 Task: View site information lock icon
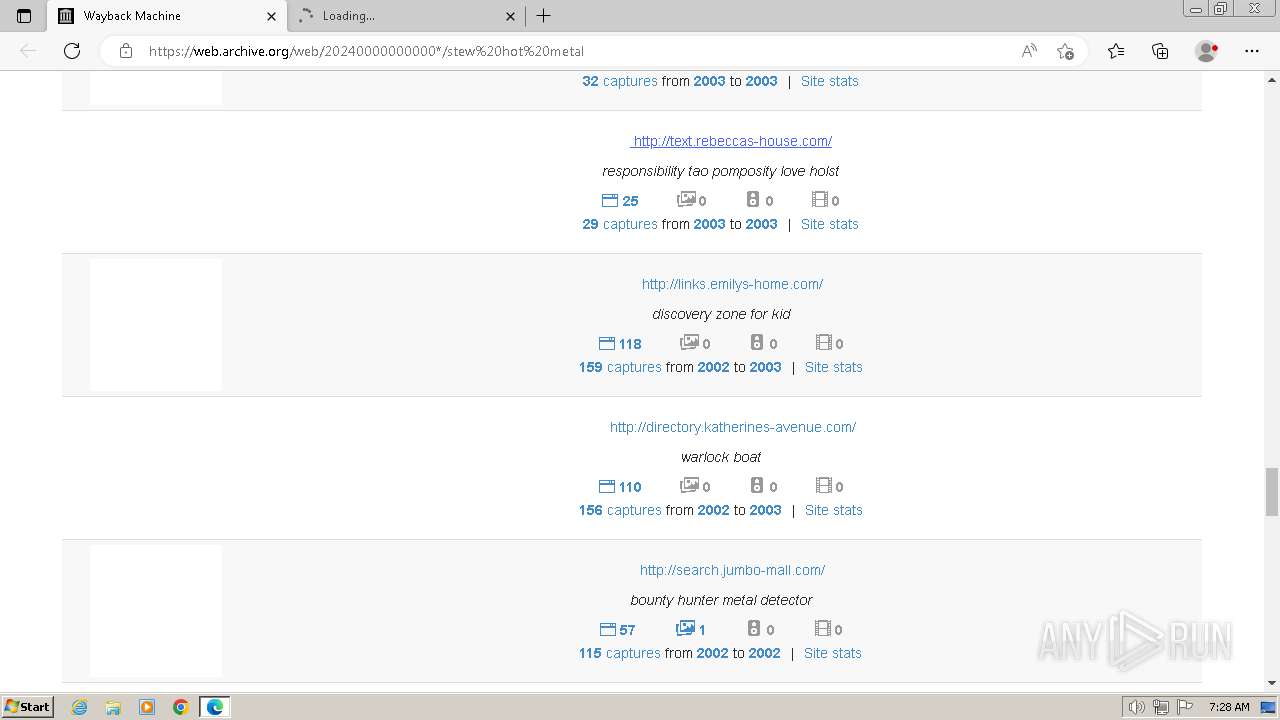point(126,51)
